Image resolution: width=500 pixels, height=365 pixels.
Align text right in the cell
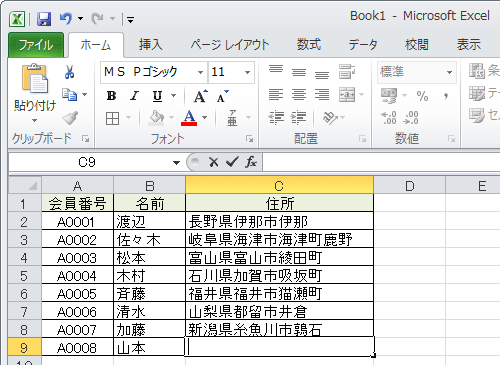pyautogui.click(x=322, y=95)
